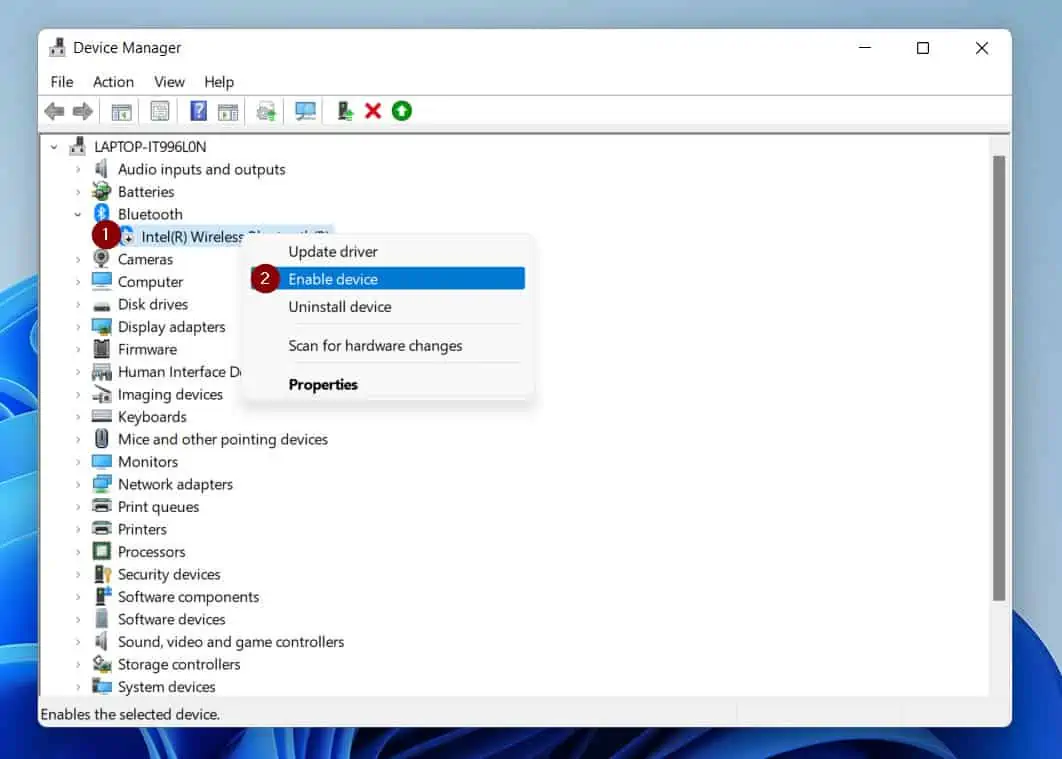Select Update driver in the context menu
Image resolution: width=1062 pixels, height=759 pixels.
(333, 252)
